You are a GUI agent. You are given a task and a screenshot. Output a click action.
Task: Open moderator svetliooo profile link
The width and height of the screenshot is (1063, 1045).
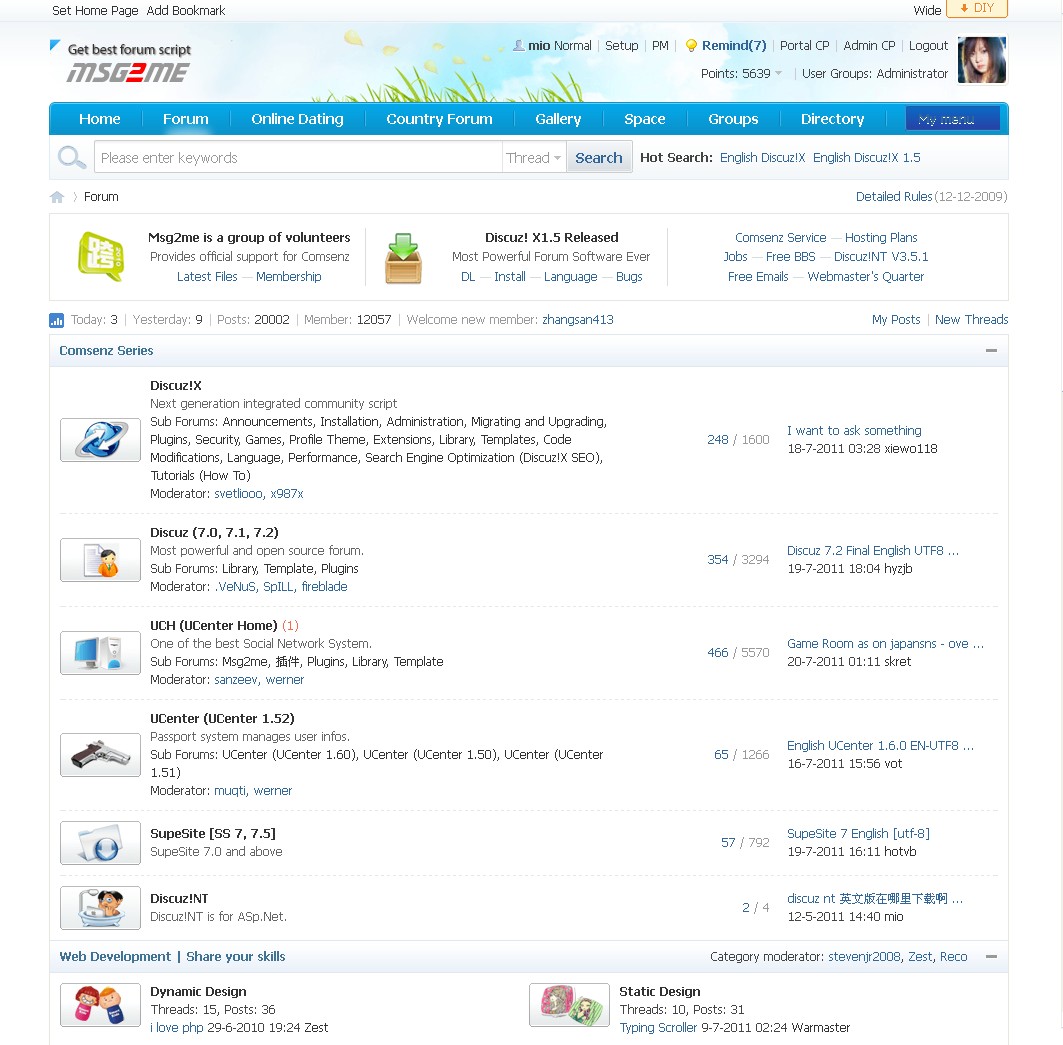click(239, 494)
